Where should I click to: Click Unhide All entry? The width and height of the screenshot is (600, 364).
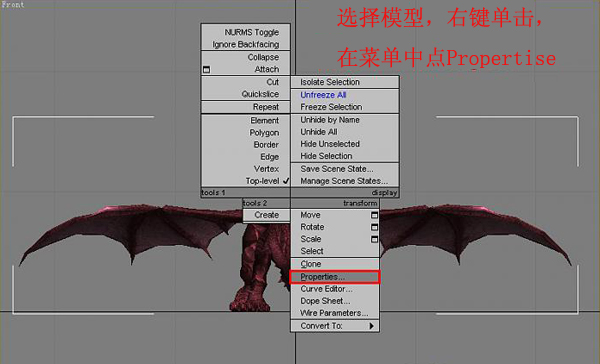point(319,132)
